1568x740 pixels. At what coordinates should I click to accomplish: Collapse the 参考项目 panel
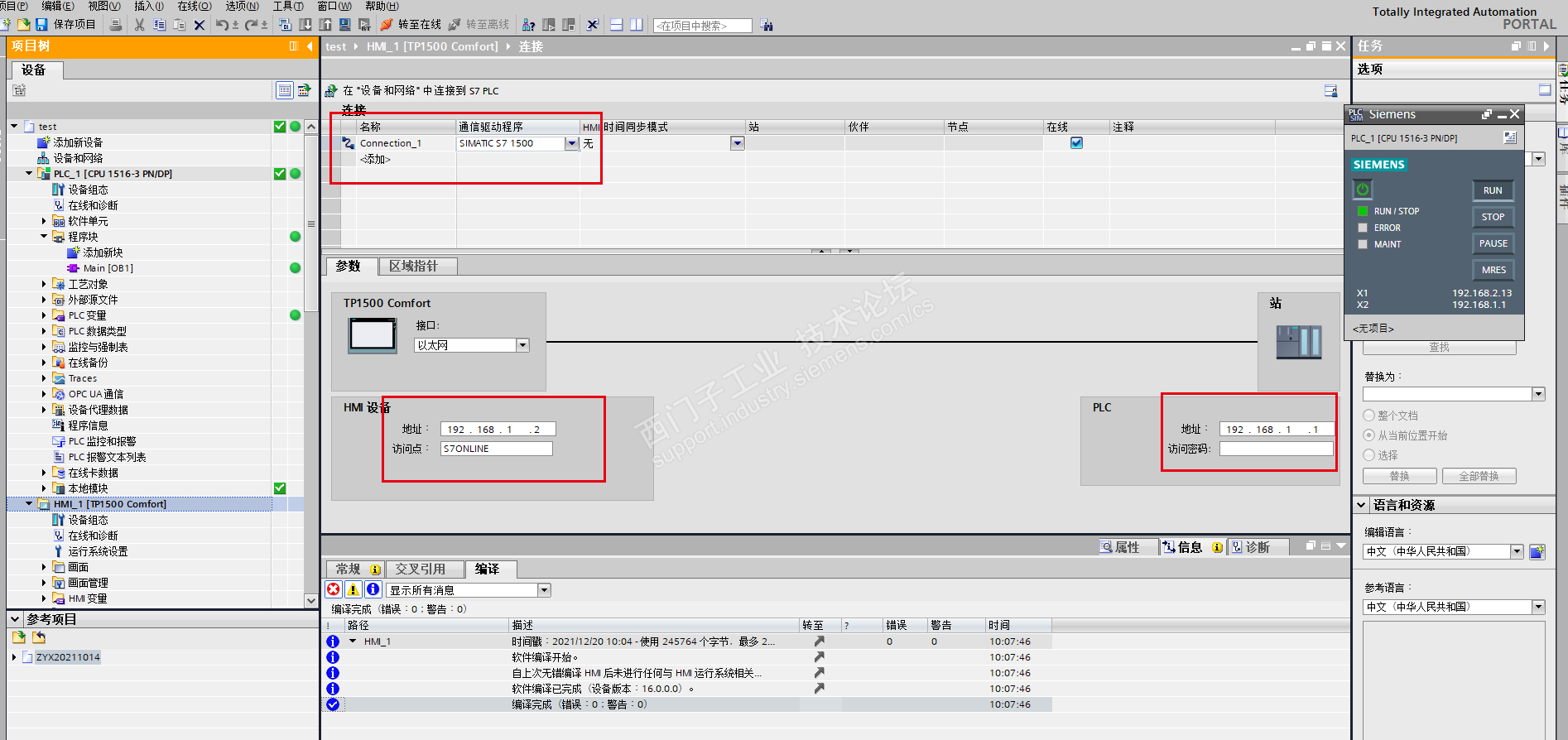pos(15,619)
